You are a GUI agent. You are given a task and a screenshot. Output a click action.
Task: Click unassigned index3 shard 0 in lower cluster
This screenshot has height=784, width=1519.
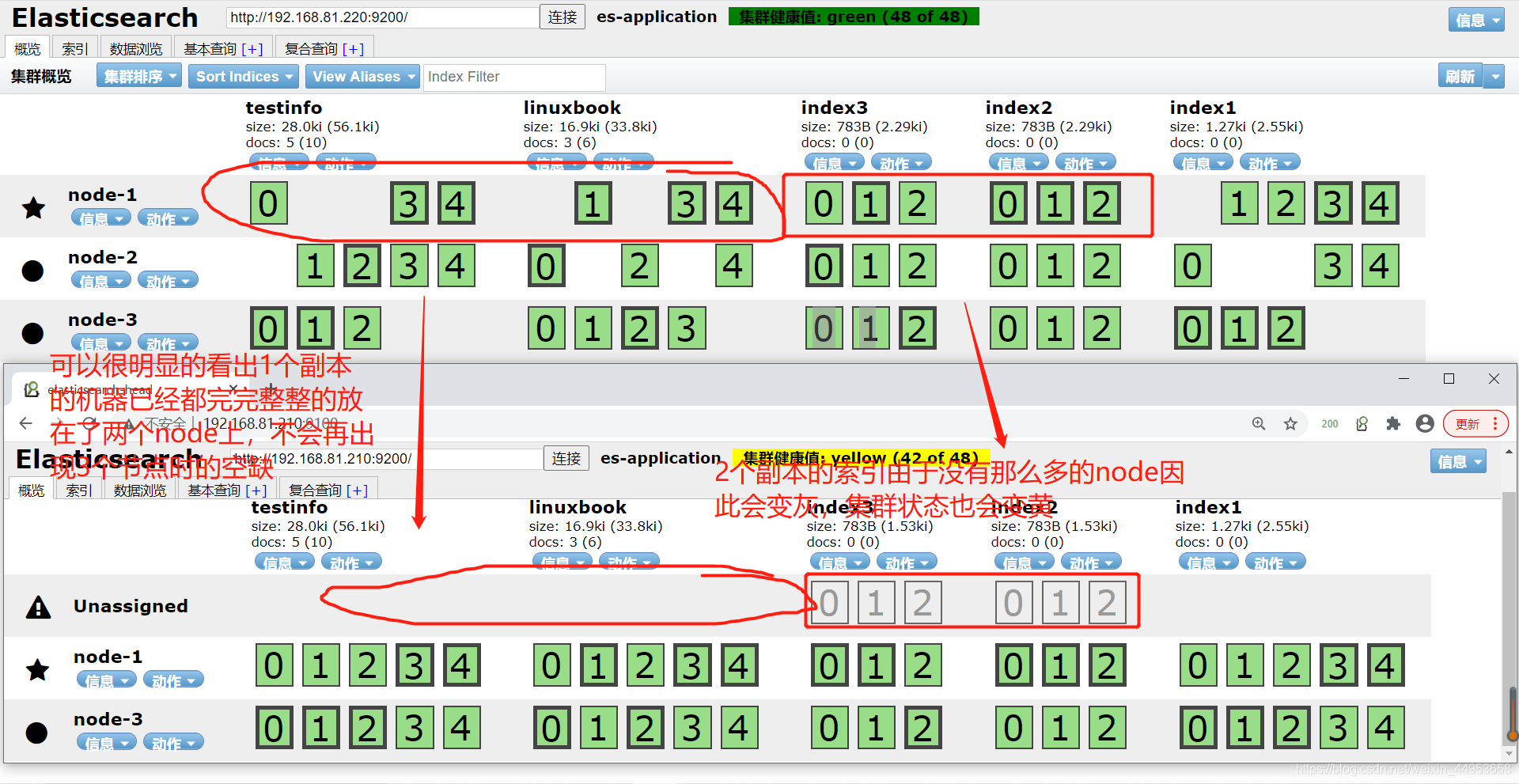tap(829, 603)
